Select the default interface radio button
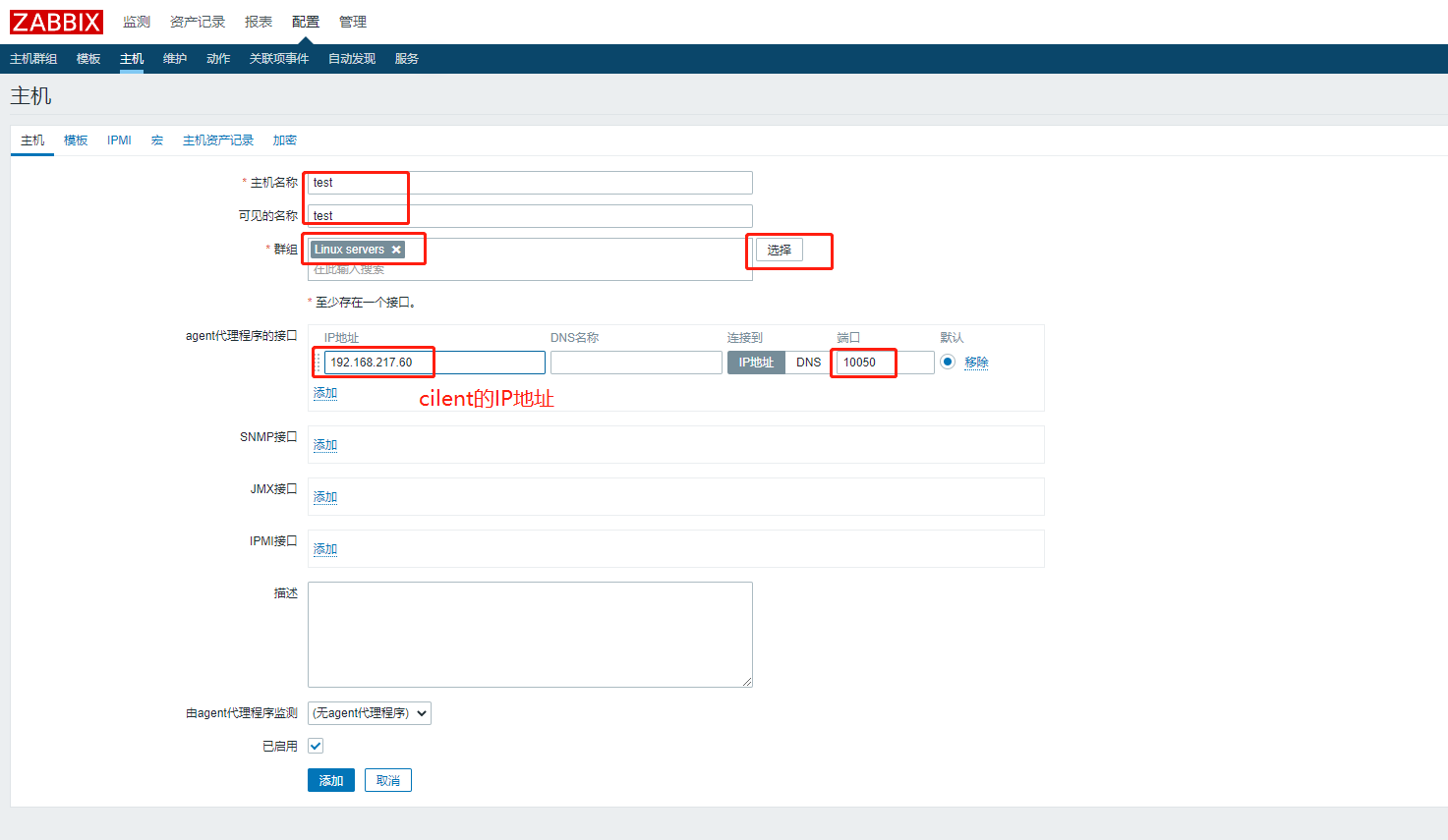The width and height of the screenshot is (1448, 840). click(x=948, y=362)
